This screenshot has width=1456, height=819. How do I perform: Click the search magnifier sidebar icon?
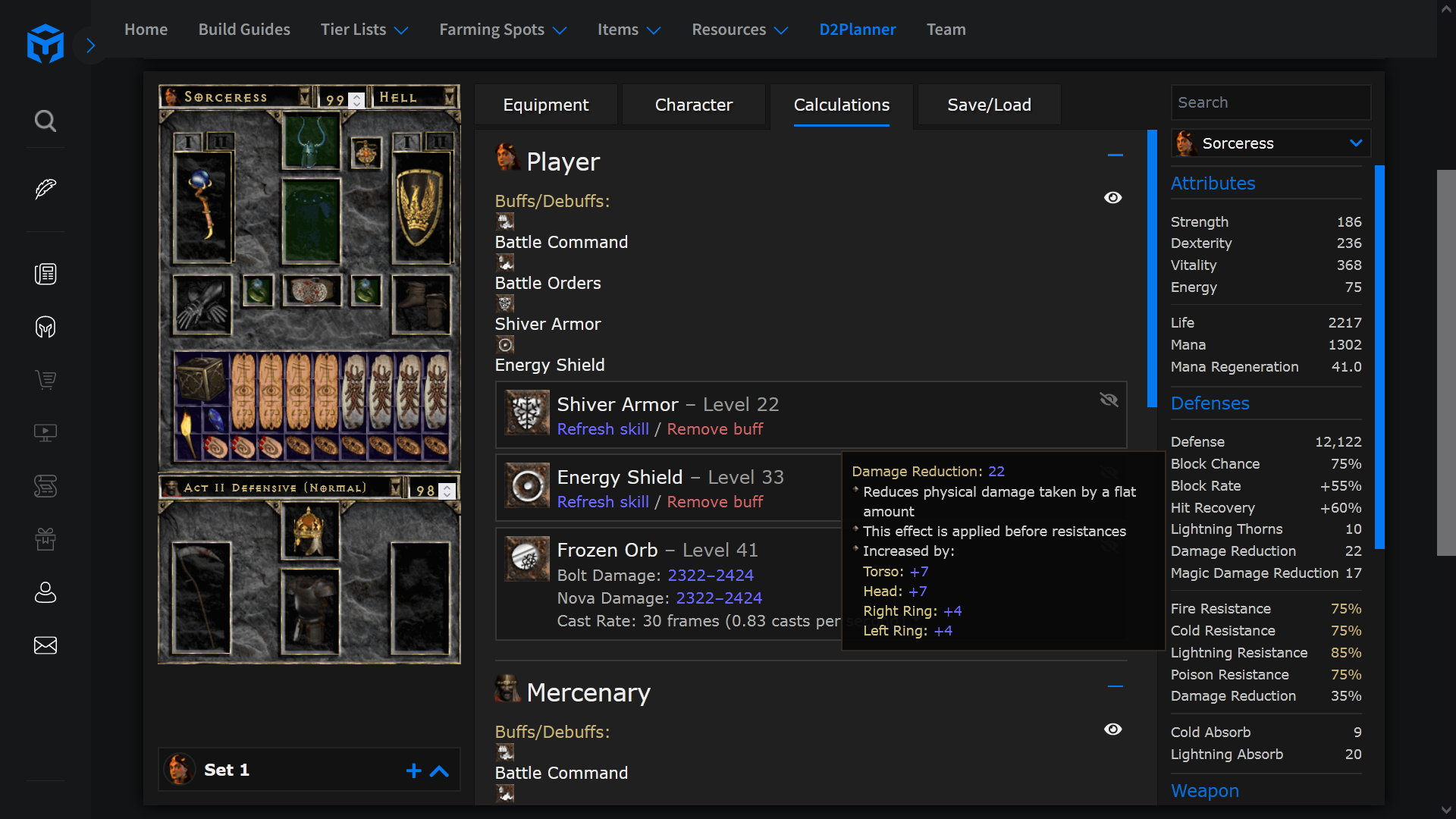point(45,121)
